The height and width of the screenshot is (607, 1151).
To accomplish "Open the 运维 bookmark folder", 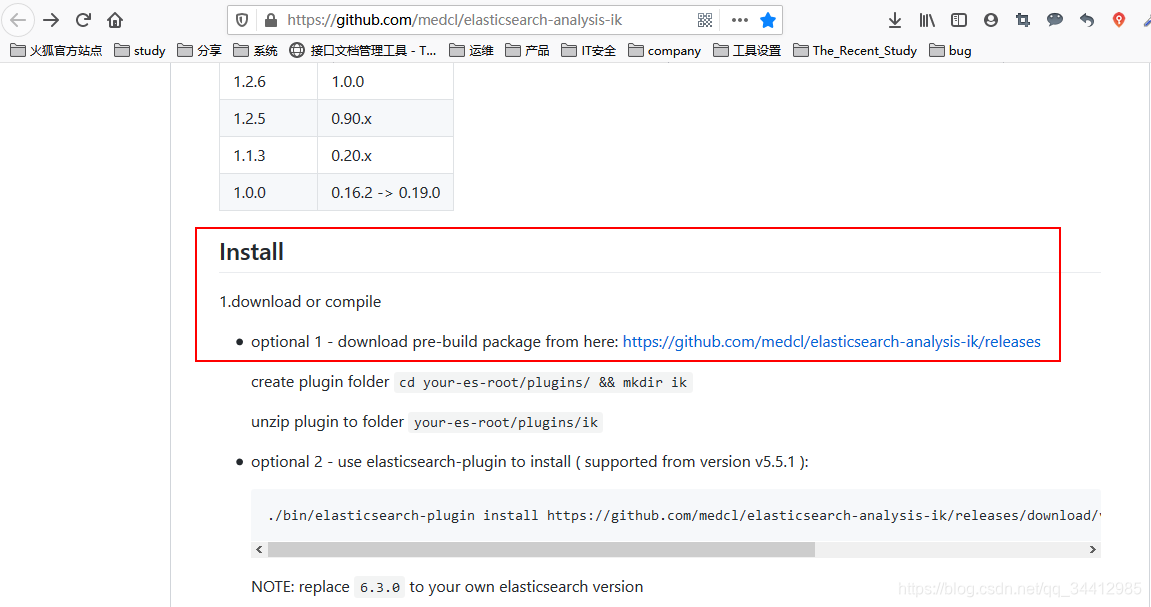I will click(471, 51).
